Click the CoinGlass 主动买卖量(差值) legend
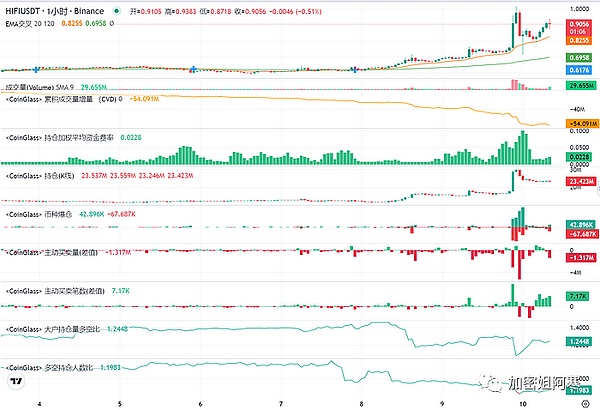 [55, 250]
